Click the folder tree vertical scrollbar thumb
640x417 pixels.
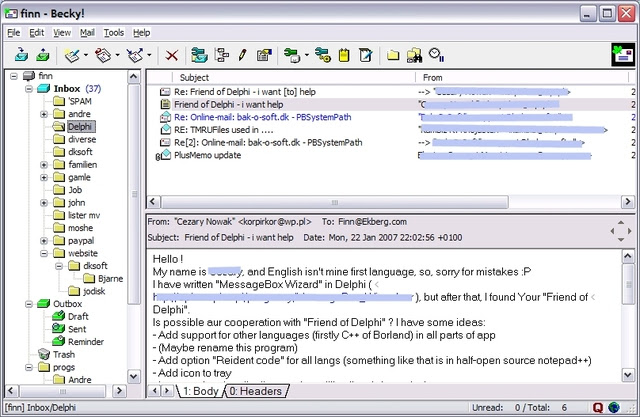tap(134, 194)
